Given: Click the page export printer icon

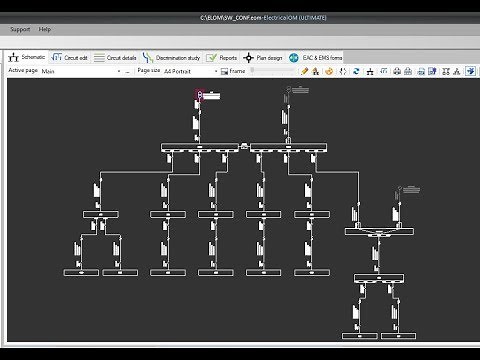Looking at the screenshot, I should (x=421, y=71).
